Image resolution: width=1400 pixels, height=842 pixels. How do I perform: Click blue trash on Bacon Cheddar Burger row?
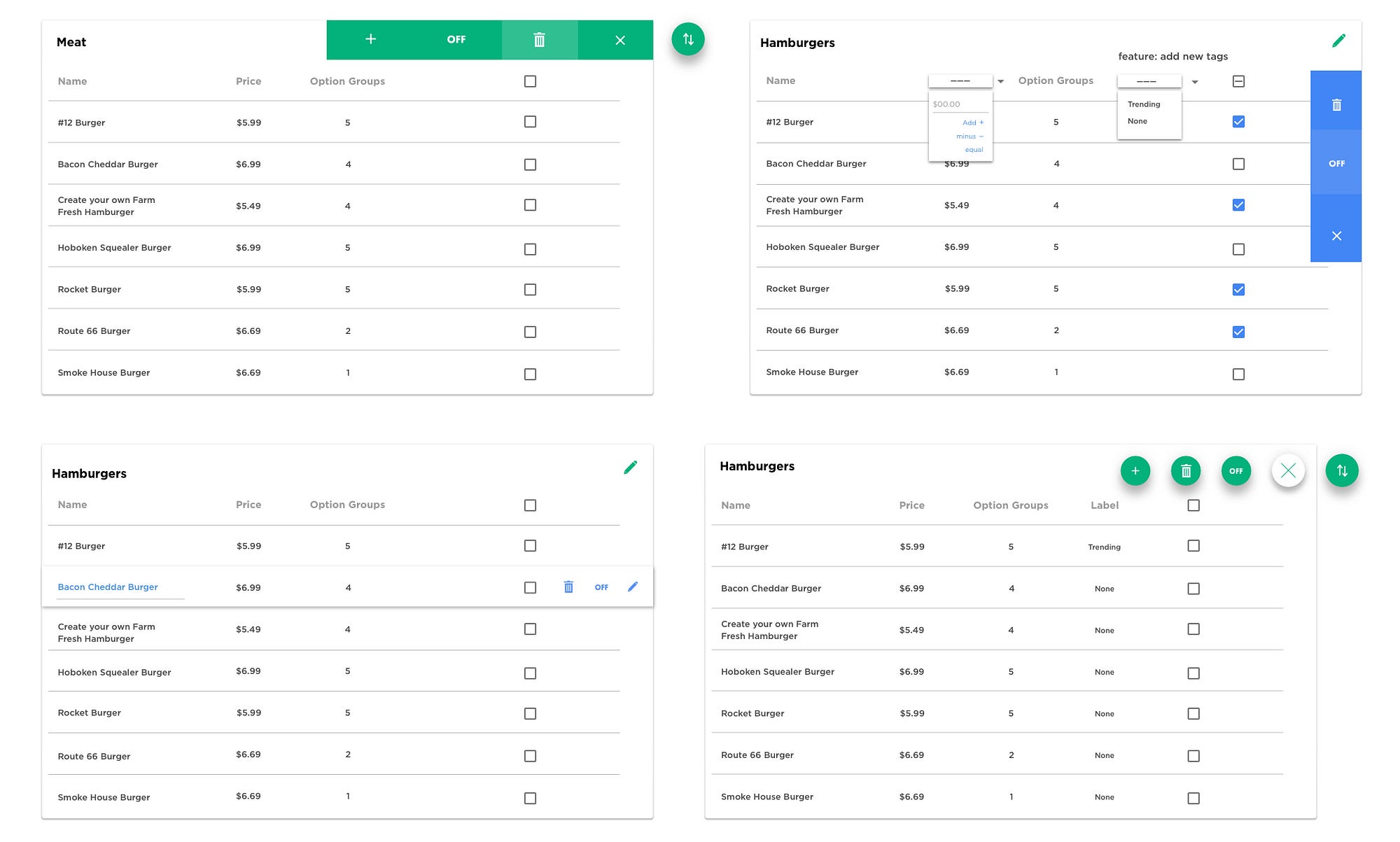(x=568, y=587)
